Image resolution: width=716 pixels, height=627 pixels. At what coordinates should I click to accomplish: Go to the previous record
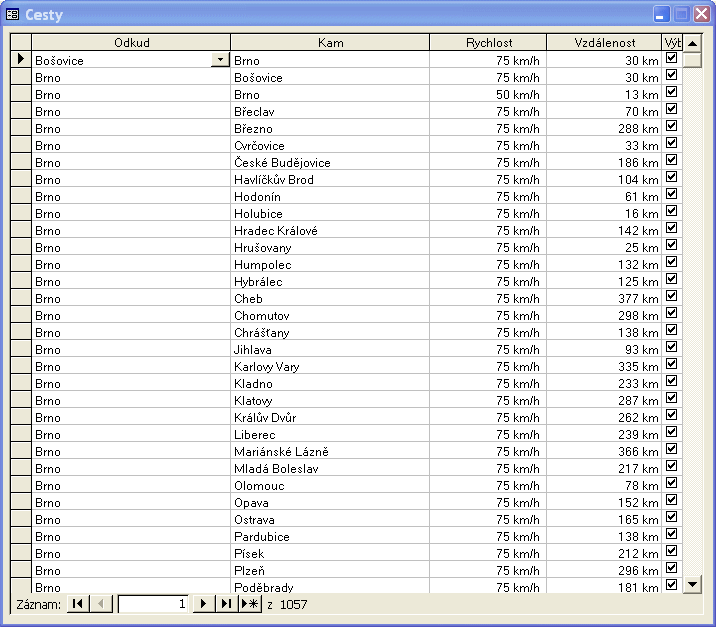102,604
